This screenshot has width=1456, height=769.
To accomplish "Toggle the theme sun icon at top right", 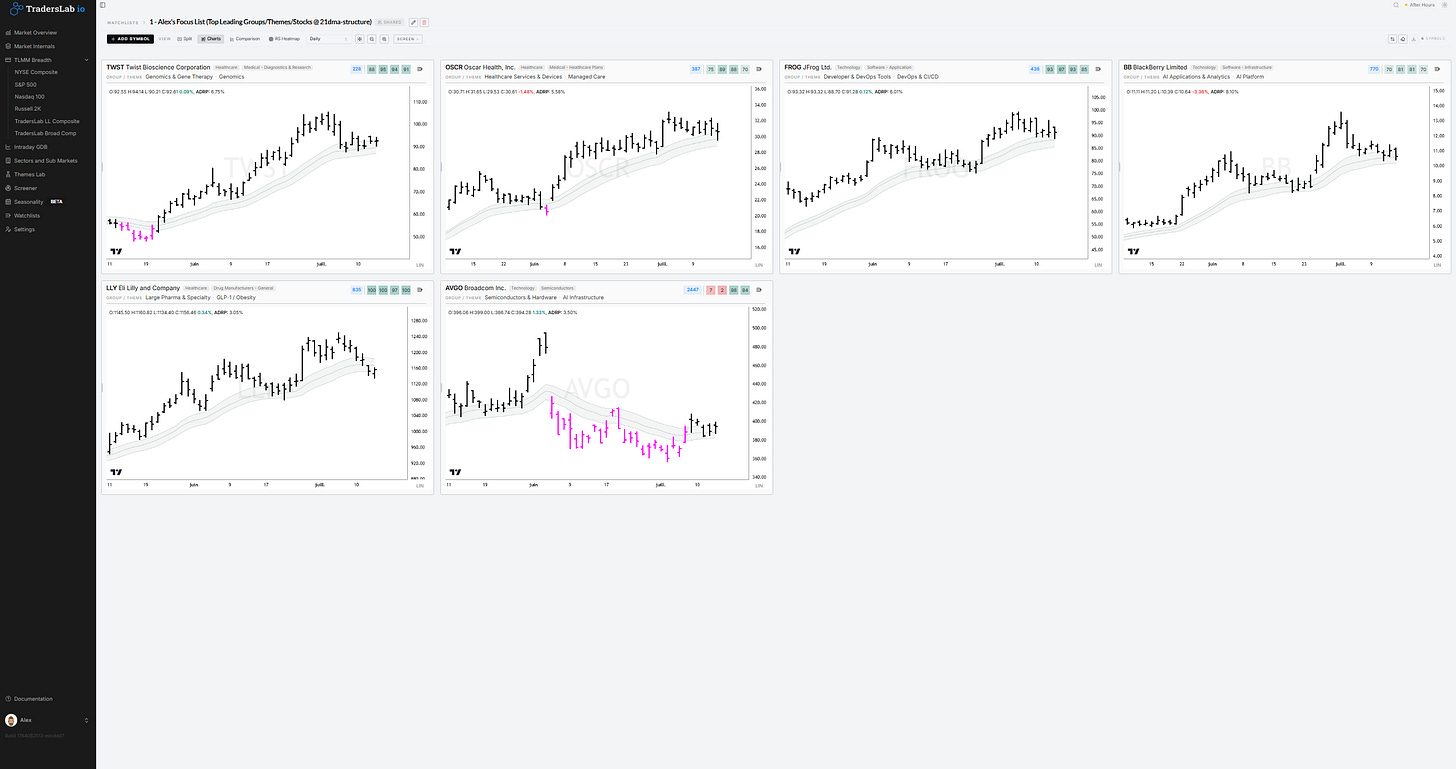I will (1445, 5).
